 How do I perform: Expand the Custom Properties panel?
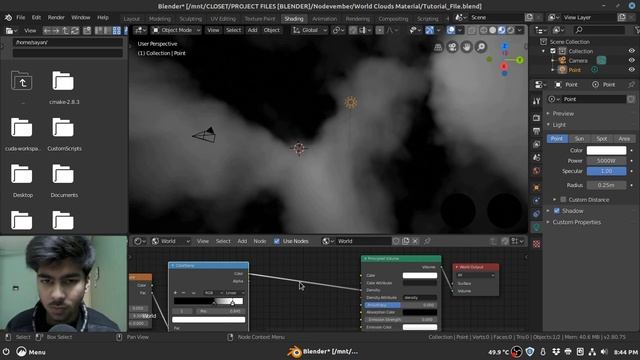(576, 222)
